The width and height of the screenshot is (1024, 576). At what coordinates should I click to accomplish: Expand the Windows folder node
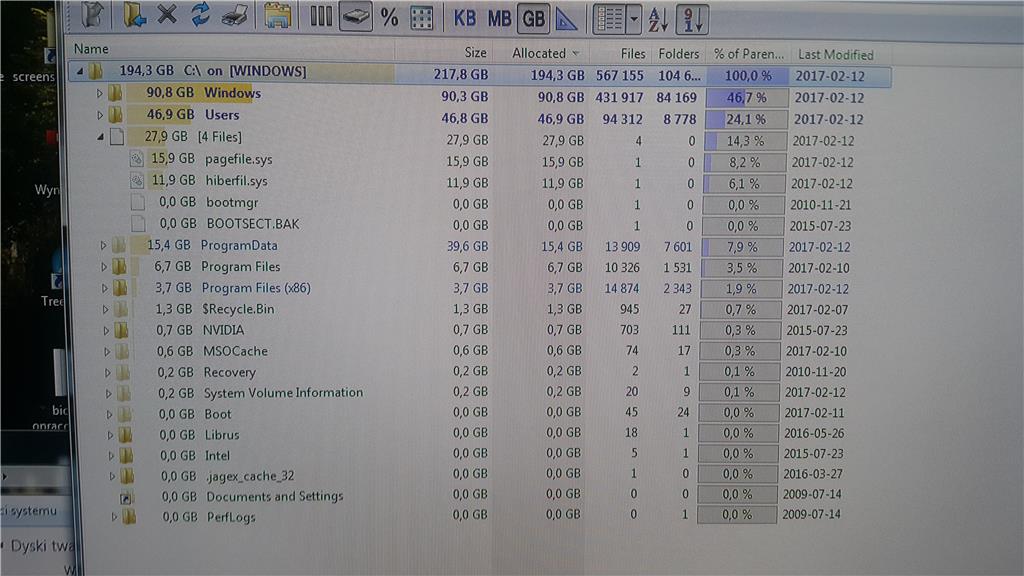(99, 93)
